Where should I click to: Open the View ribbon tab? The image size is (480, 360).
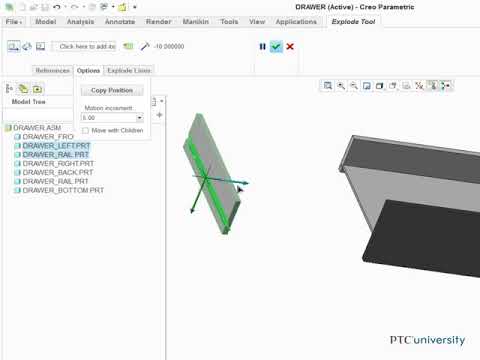coord(257,22)
